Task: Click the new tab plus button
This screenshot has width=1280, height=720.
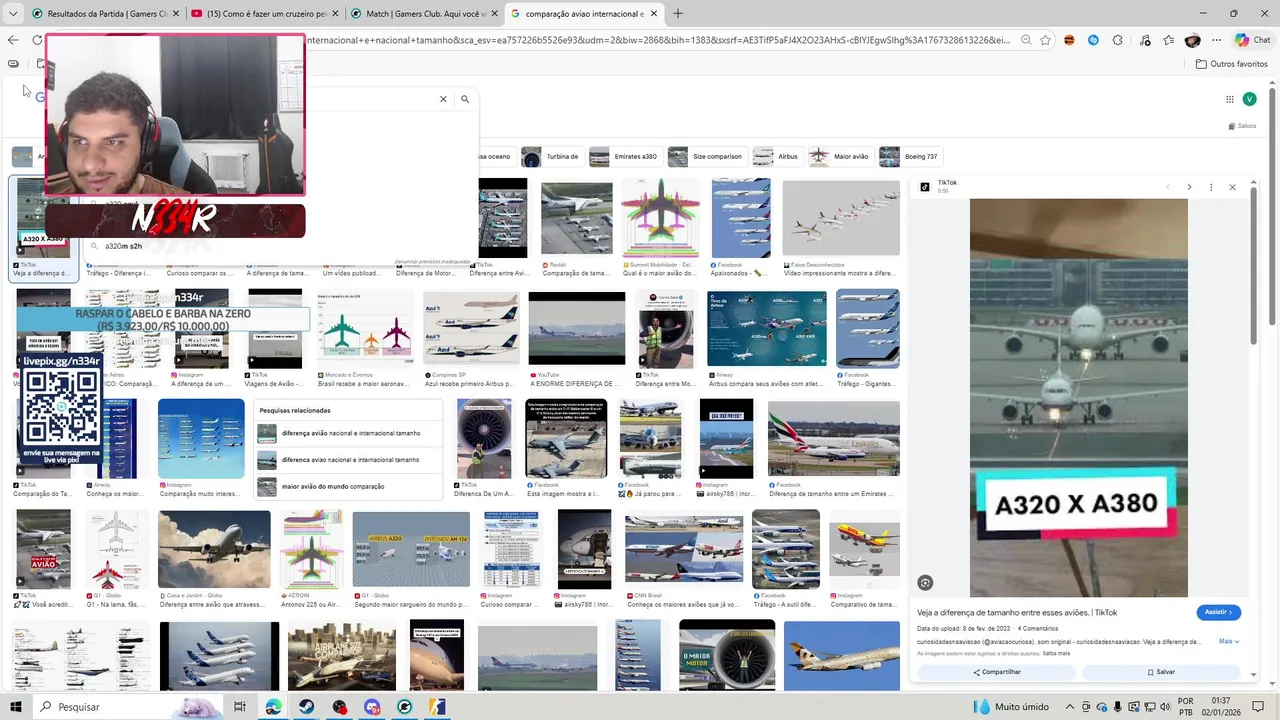Action: tap(678, 13)
